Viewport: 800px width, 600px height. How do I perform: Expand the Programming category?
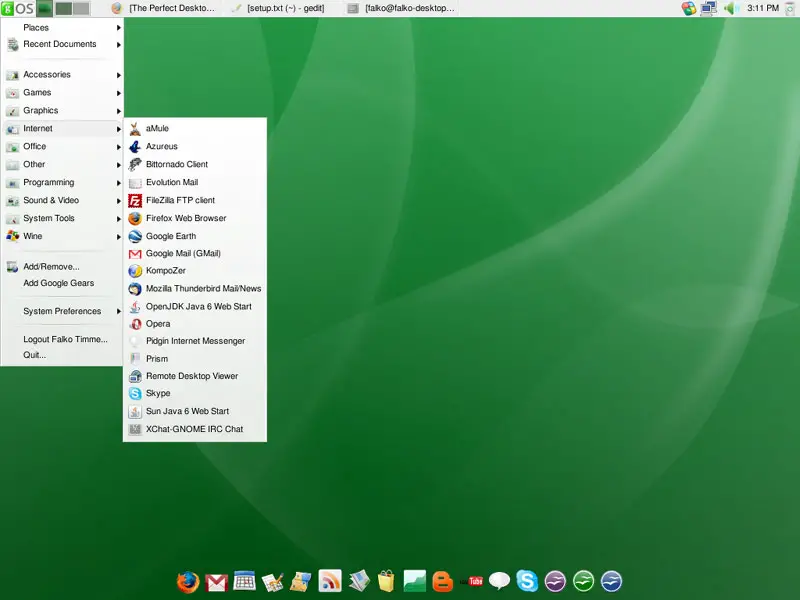coord(62,183)
